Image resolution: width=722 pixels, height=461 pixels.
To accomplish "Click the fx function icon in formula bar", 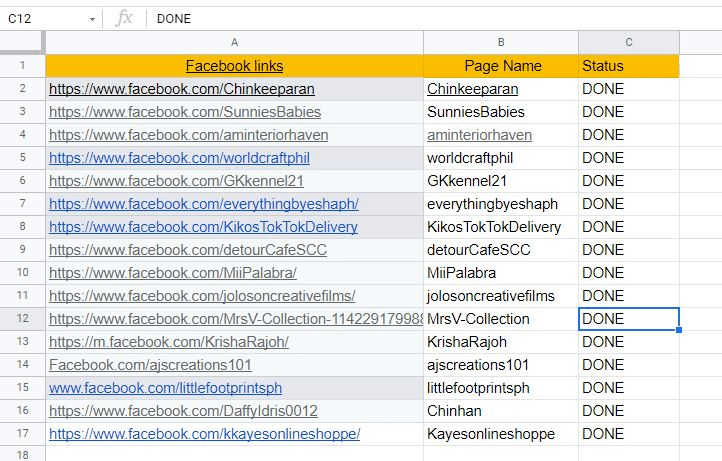I will [124, 19].
